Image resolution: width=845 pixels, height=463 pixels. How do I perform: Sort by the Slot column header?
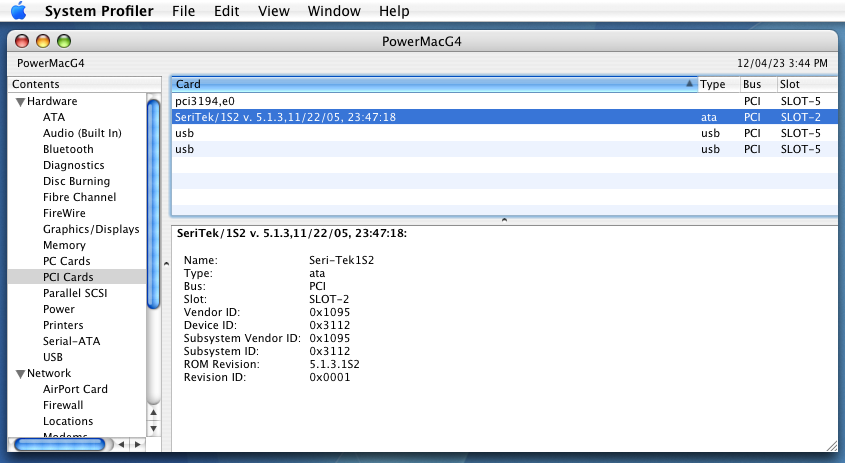pos(808,84)
